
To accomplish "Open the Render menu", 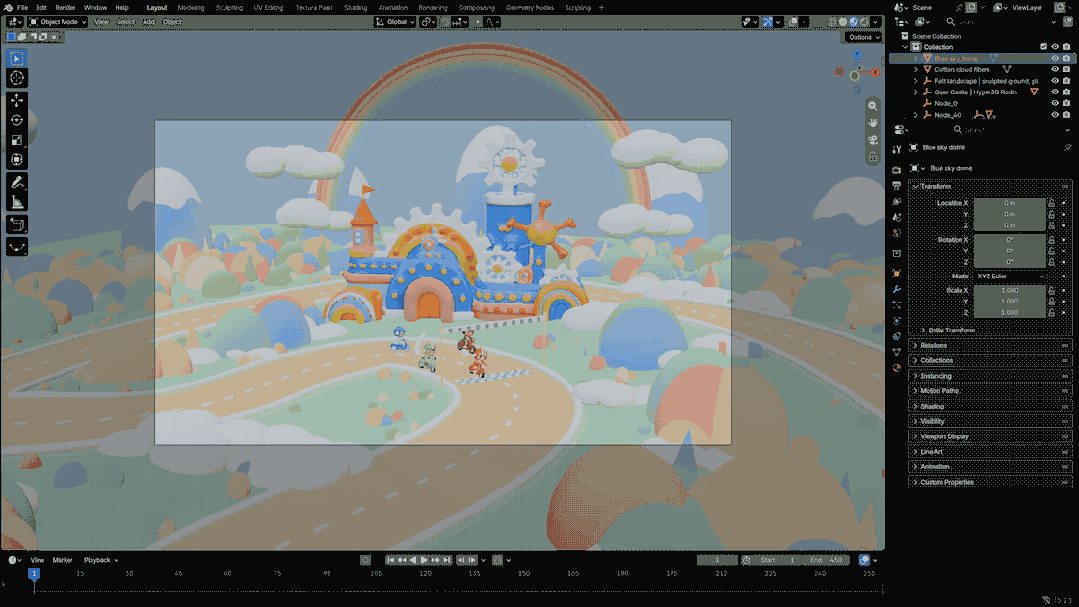I will pos(65,8).
